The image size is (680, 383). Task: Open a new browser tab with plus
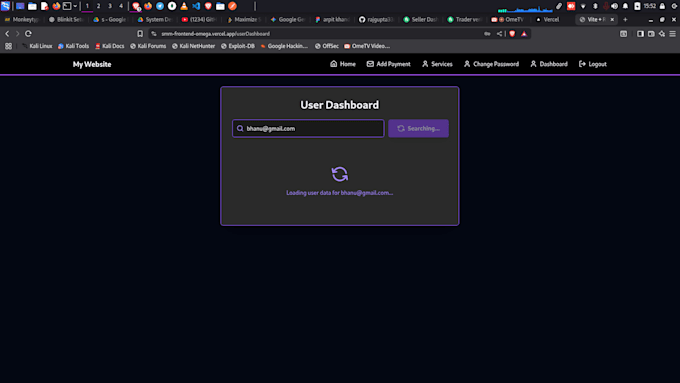(x=625, y=20)
